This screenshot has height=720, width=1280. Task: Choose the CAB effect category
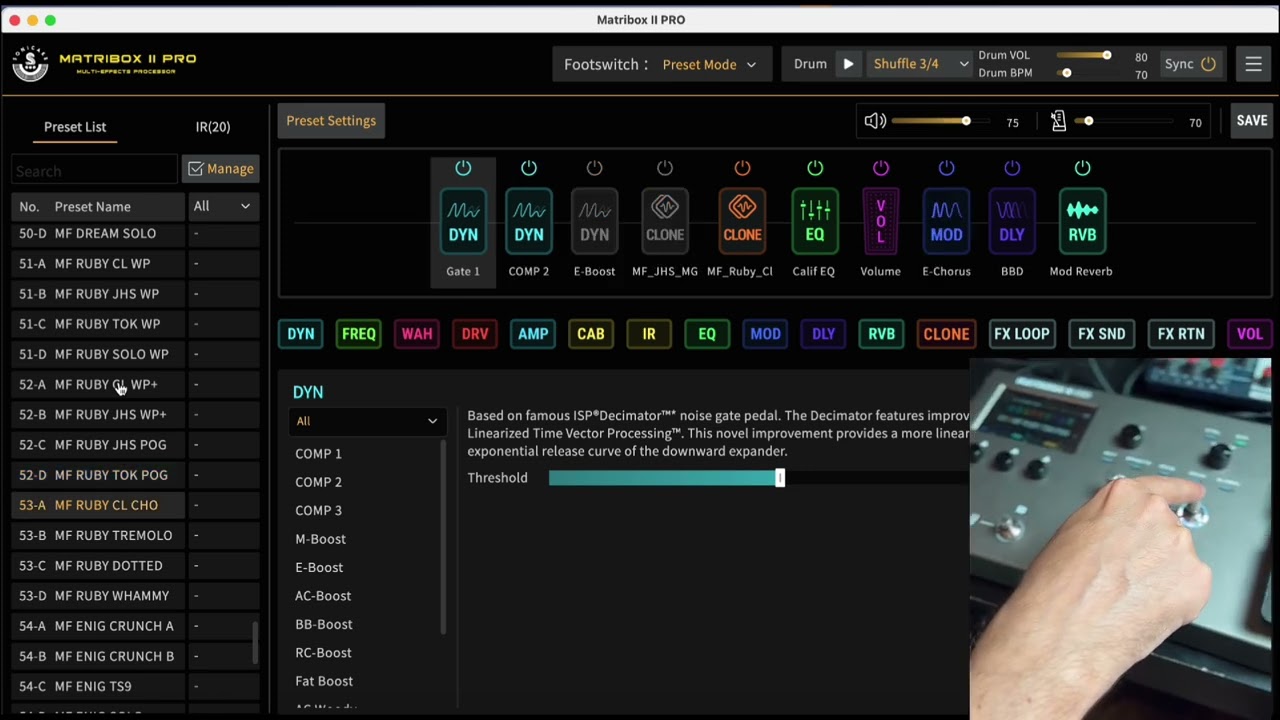(591, 334)
